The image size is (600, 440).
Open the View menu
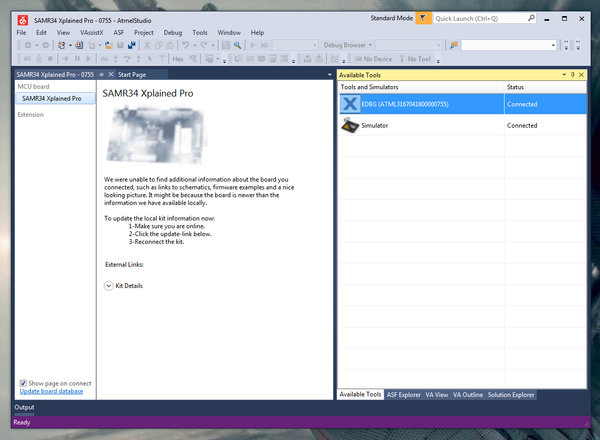tap(64, 33)
